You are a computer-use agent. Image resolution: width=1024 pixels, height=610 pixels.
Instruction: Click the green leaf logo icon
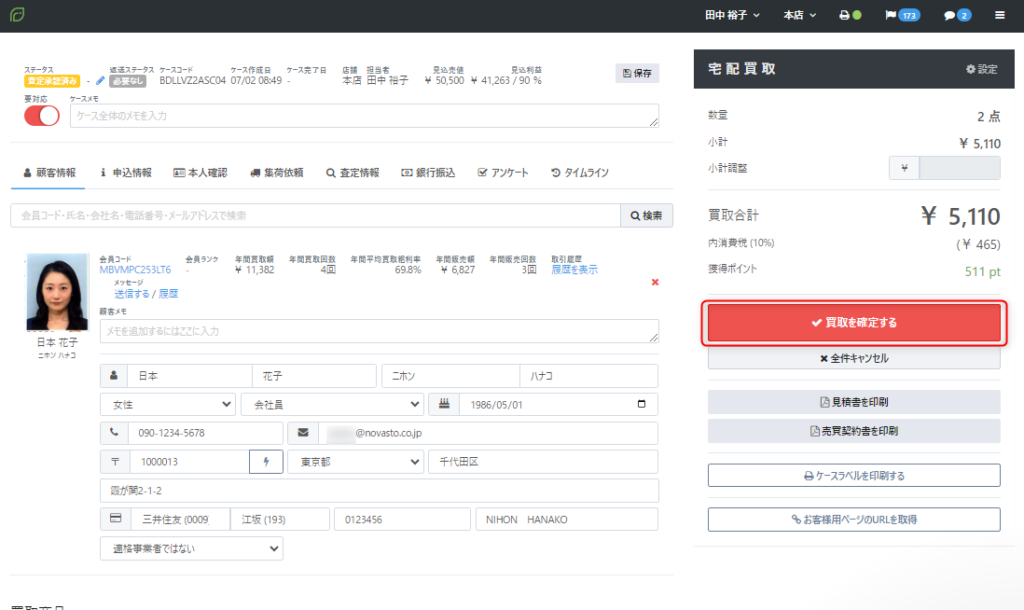(x=18, y=14)
